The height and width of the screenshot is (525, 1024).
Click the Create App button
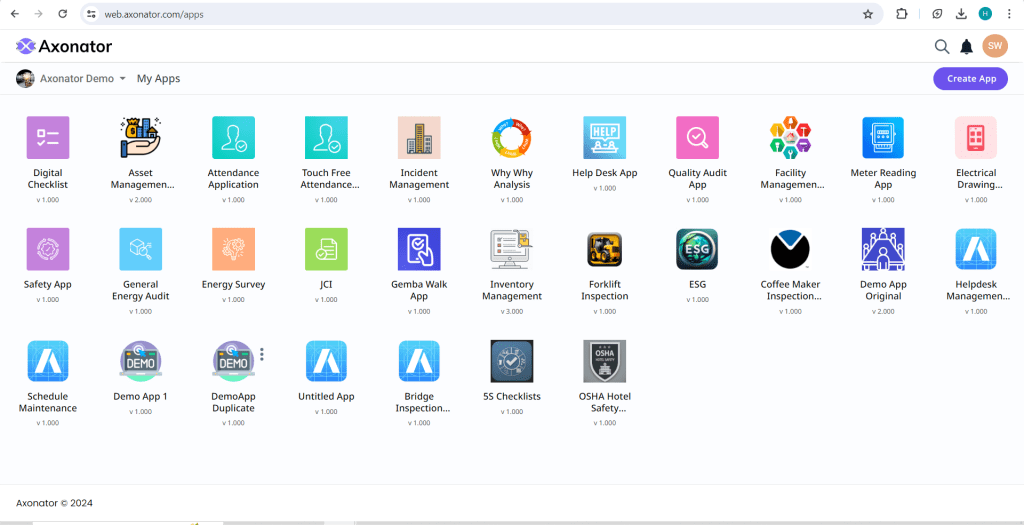point(970,79)
